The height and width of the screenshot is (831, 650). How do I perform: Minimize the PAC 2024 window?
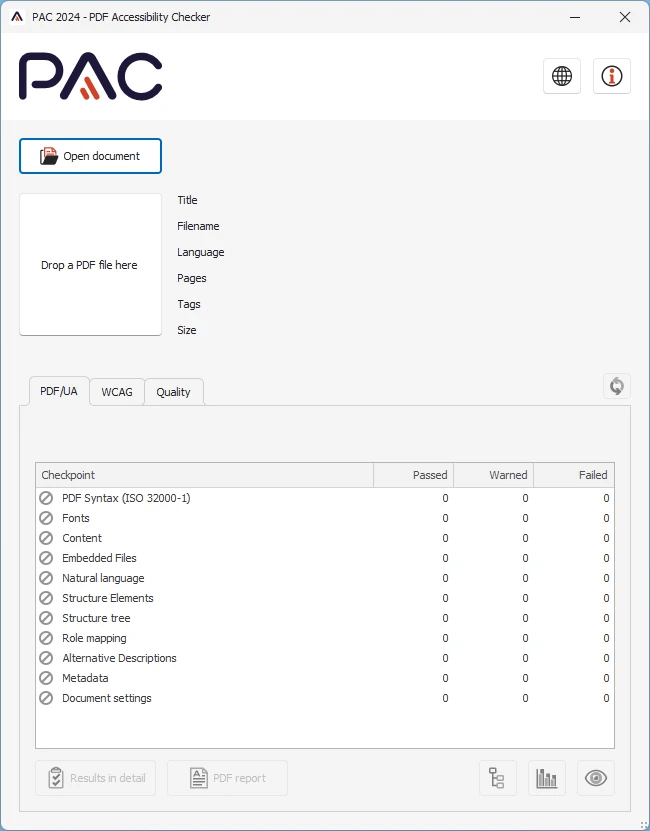575,17
